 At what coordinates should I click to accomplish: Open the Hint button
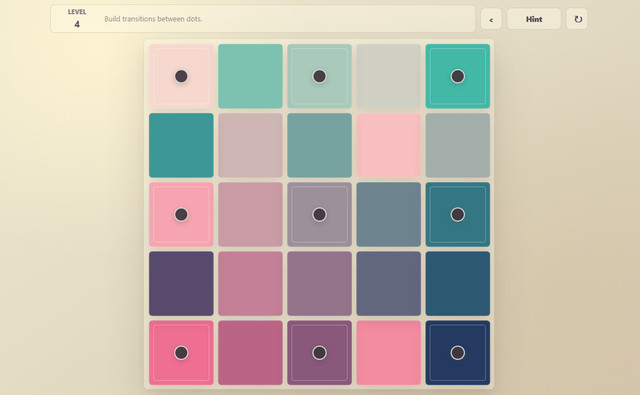click(x=534, y=19)
